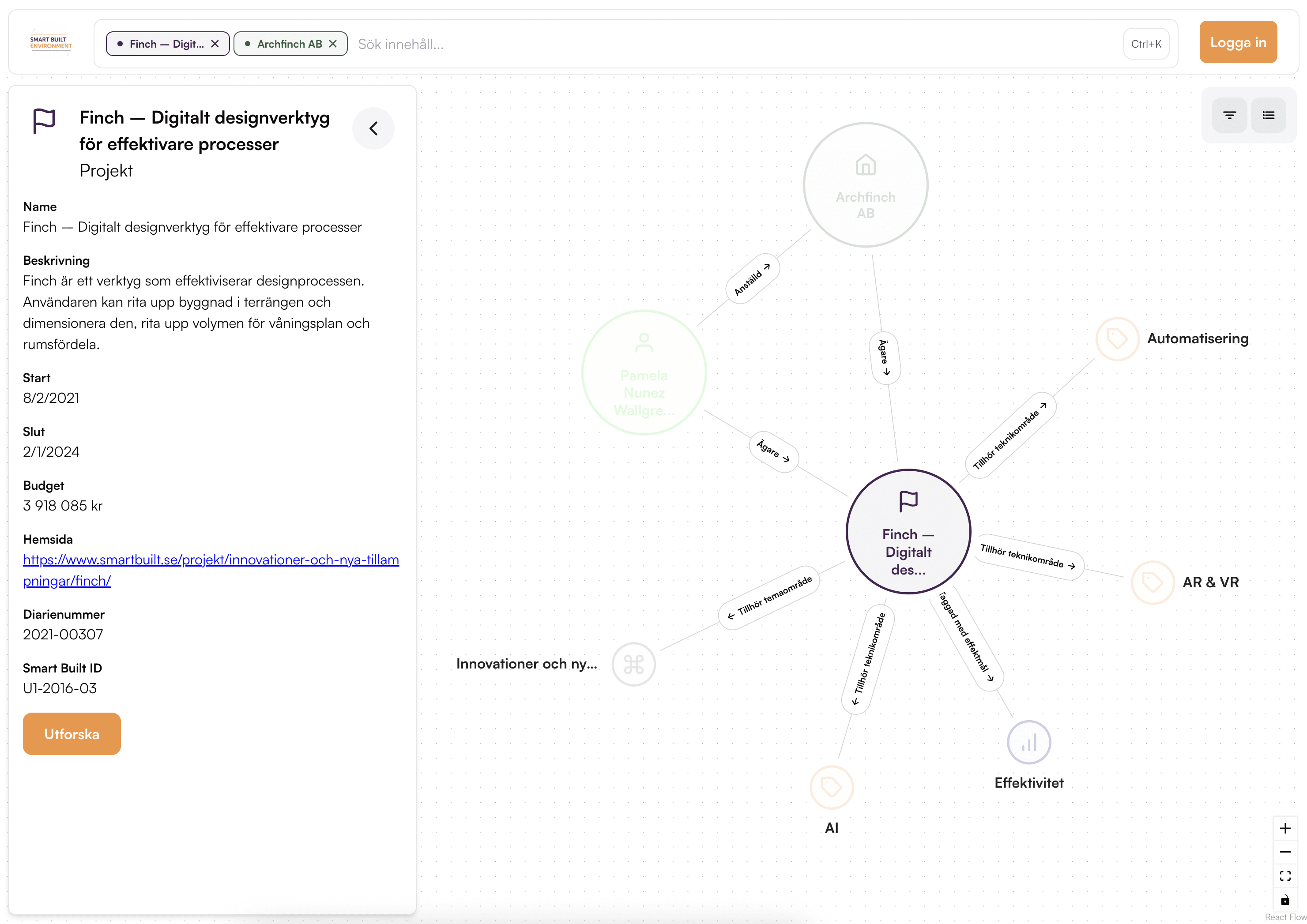Switch to list view icon
The height and width of the screenshot is (924, 1307).
pyautogui.click(x=1268, y=116)
